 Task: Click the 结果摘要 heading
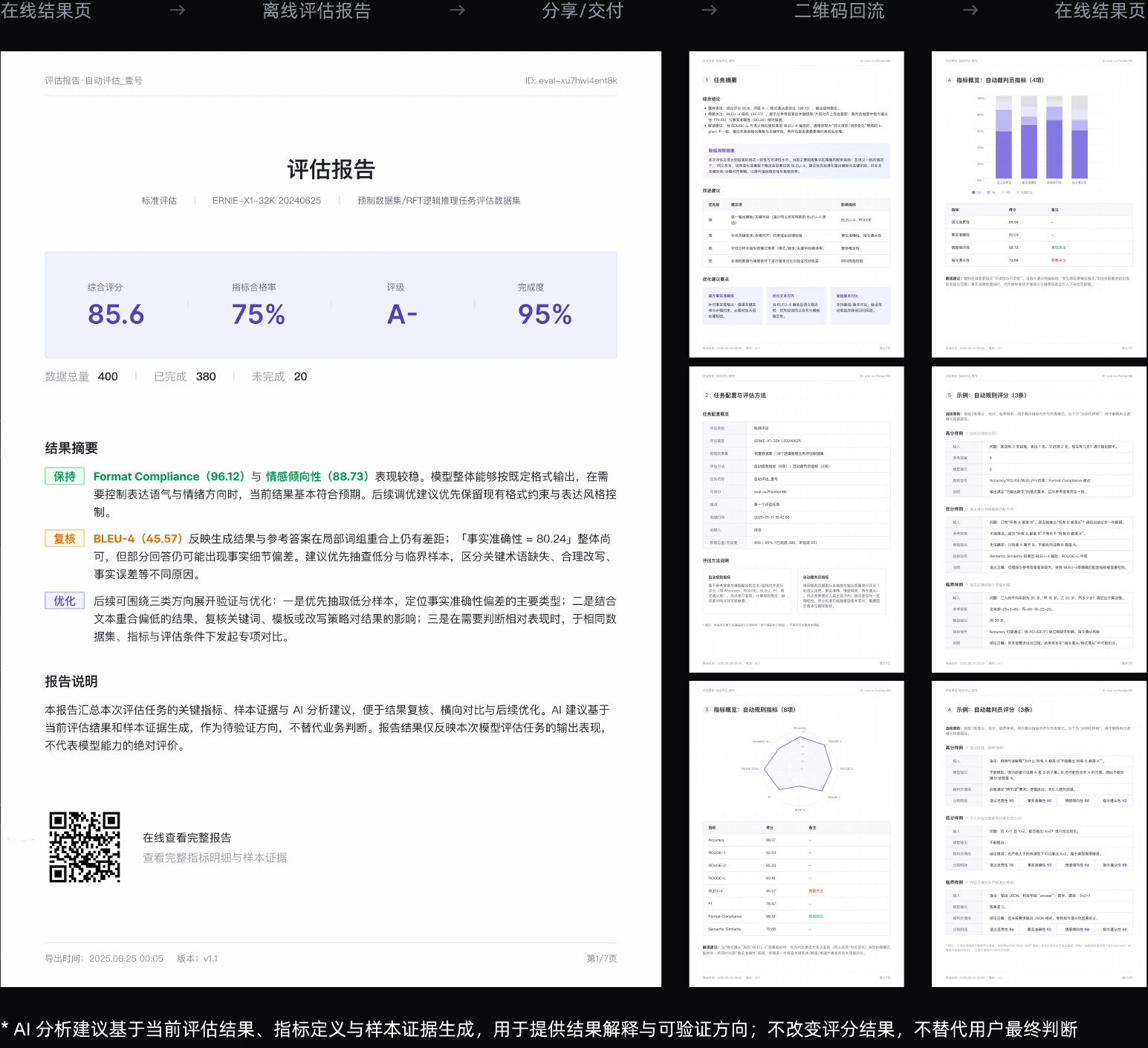point(71,448)
